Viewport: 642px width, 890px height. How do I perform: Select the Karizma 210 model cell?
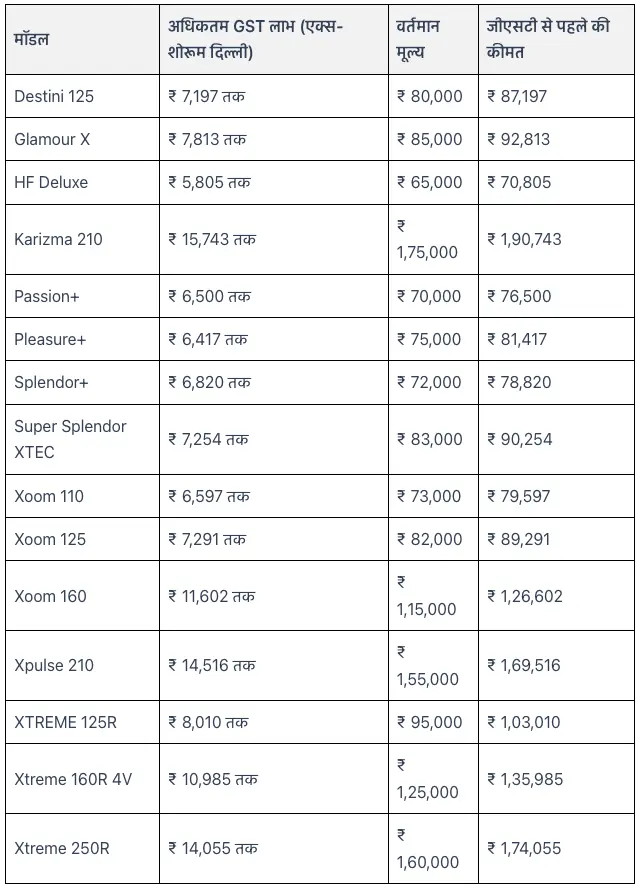58,239
